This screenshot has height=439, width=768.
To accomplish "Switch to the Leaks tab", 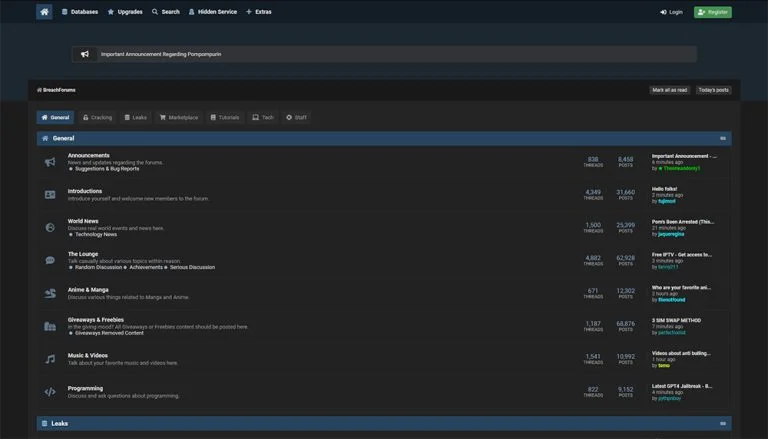I will pos(136,118).
